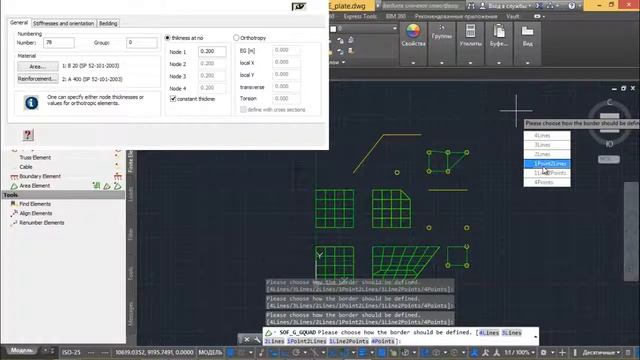Image resolution: width=640 pixels, height=360 pixels.
Task: Expand the Вид panel dropdown arrow
Action: [x=527, y=63]
